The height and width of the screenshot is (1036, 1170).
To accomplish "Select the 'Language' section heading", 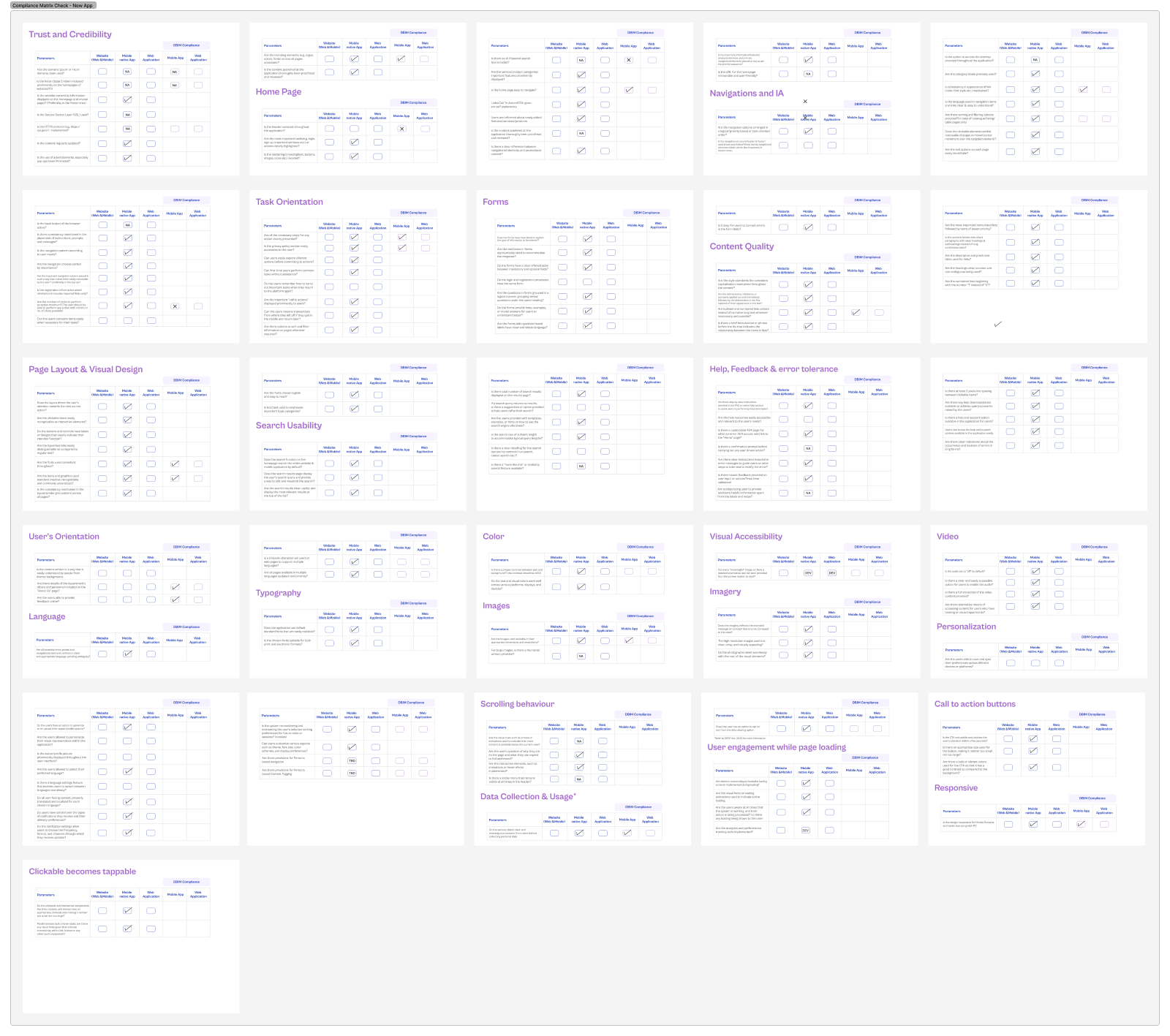I will [x=47, y=617].
